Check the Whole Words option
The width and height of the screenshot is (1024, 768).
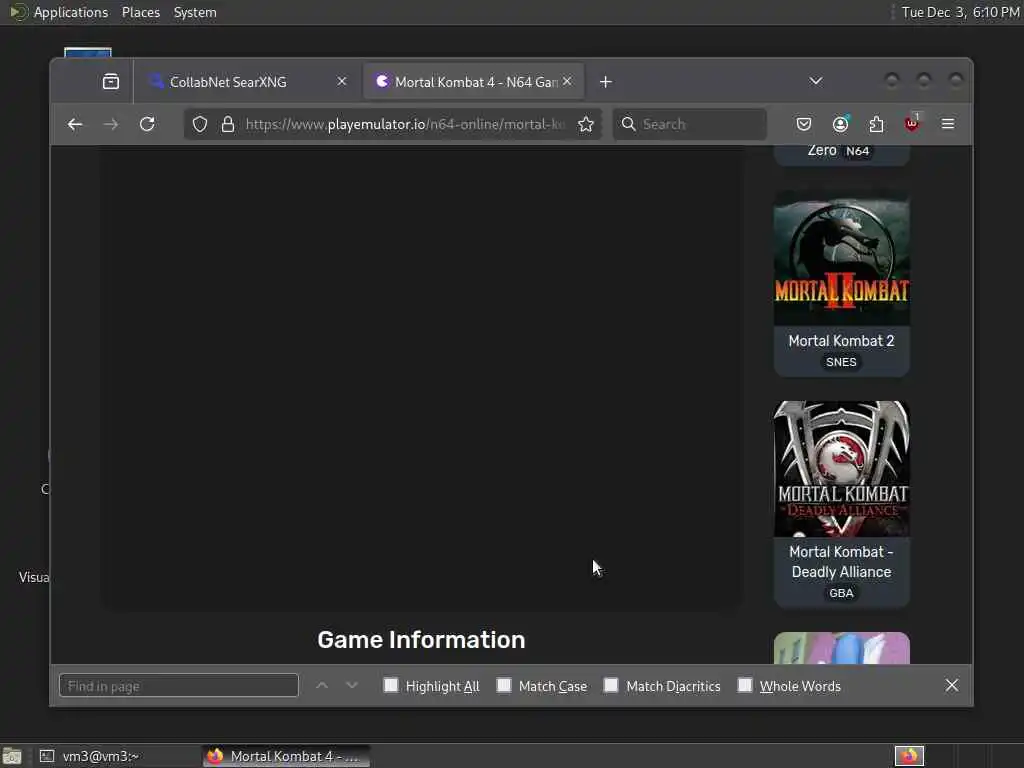click(x=744, y=685)
